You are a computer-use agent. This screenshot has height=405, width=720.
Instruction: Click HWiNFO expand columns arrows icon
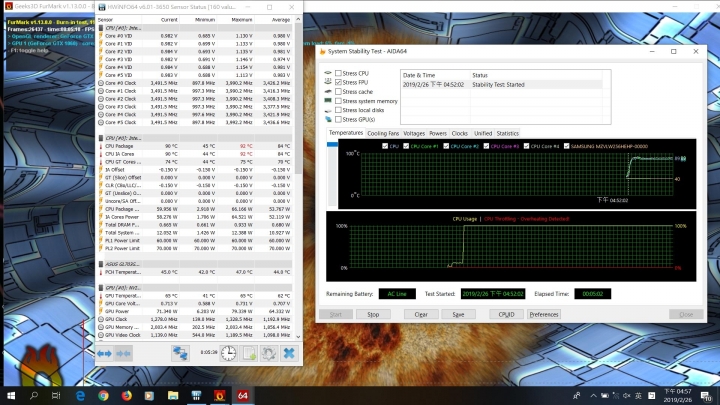tap(104, 354)
